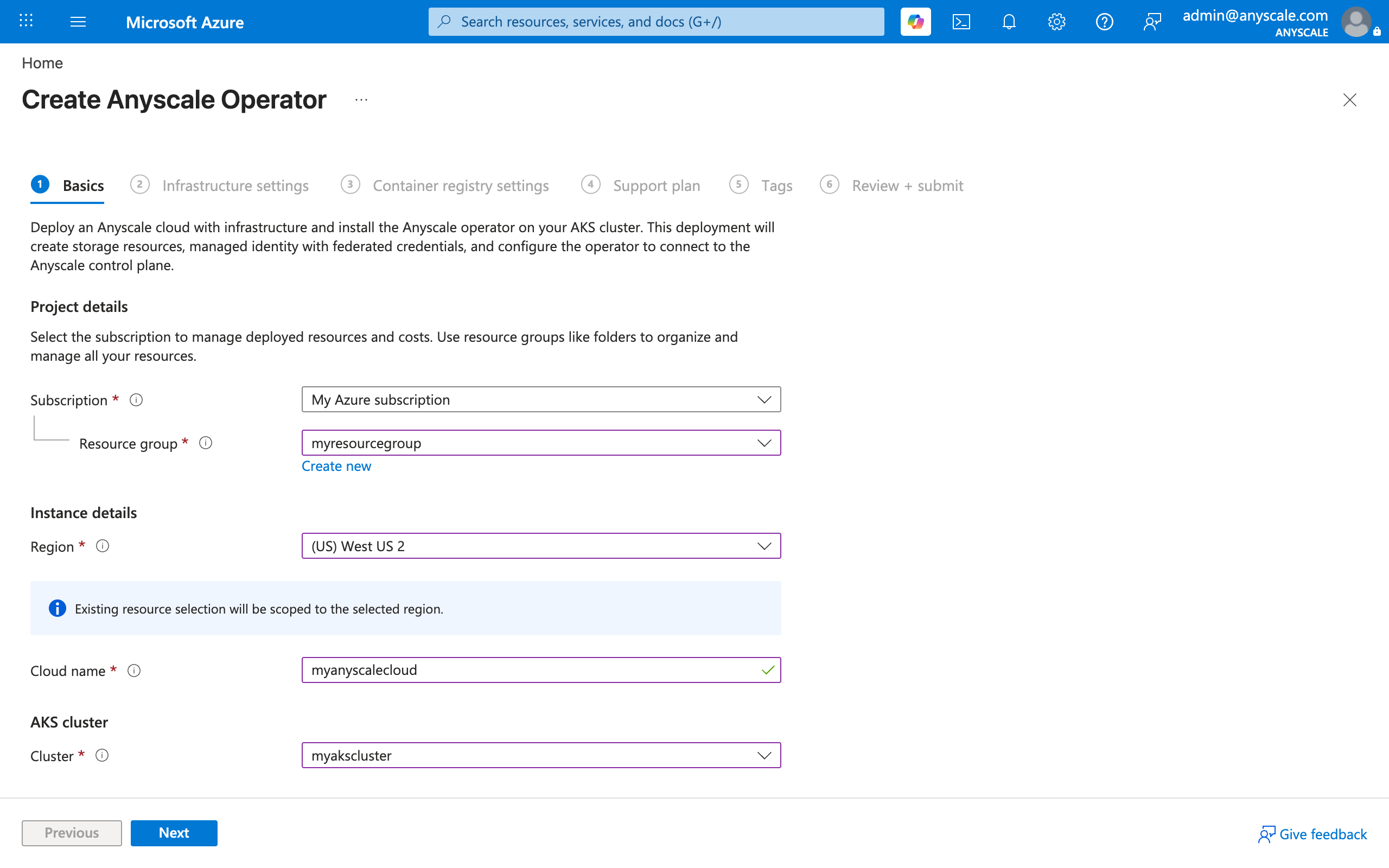Show Subscription info tooltip icon
The width and height of the screenshot is (1389, 868).
(x=136, y=400)
